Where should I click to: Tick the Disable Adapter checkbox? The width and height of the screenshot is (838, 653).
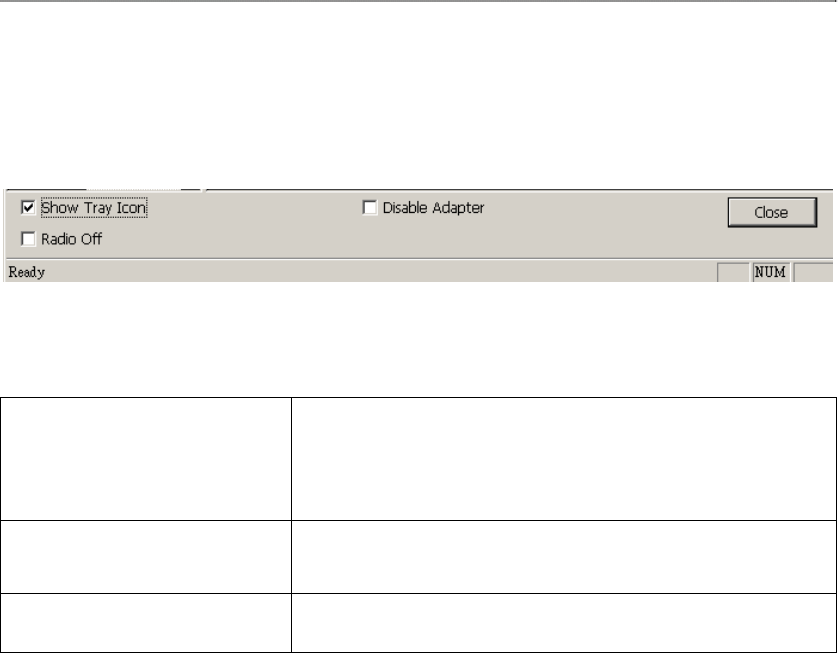[x=369, y=208]
